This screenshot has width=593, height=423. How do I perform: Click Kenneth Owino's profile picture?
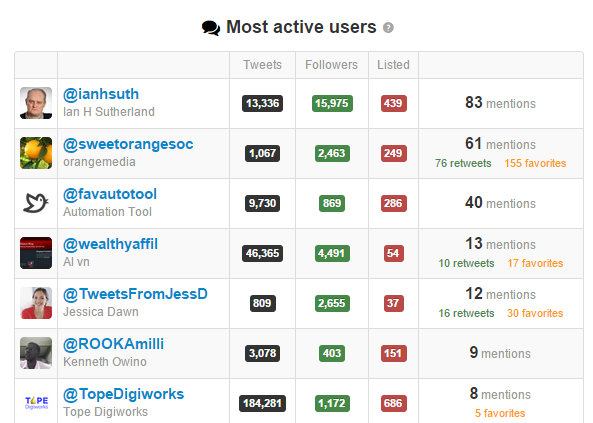[36, 353]
